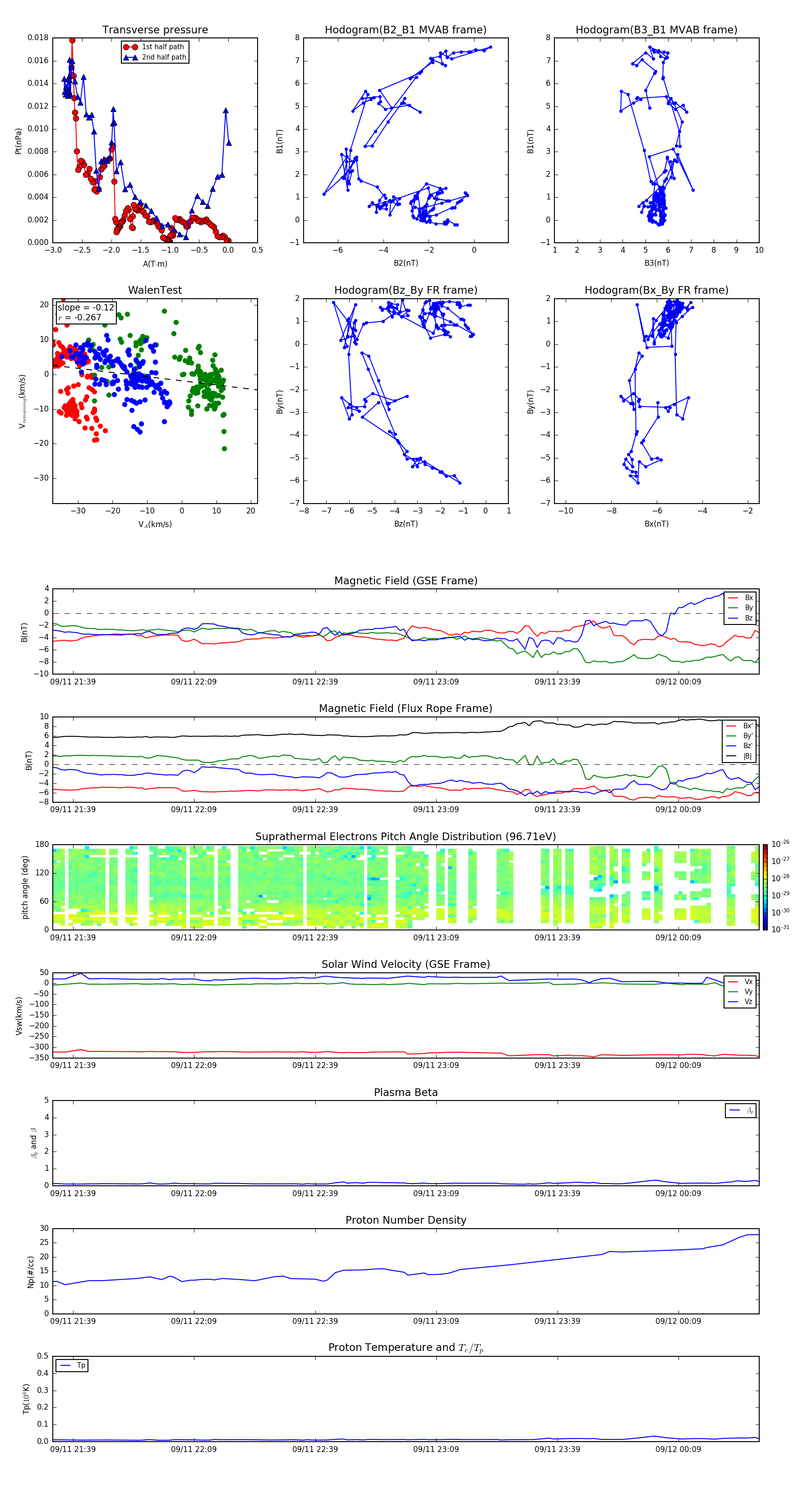Viewport: 812px width, 1489px height.
Task: Click the pitch angle spectrogram color bar
Action: (765, 887)
